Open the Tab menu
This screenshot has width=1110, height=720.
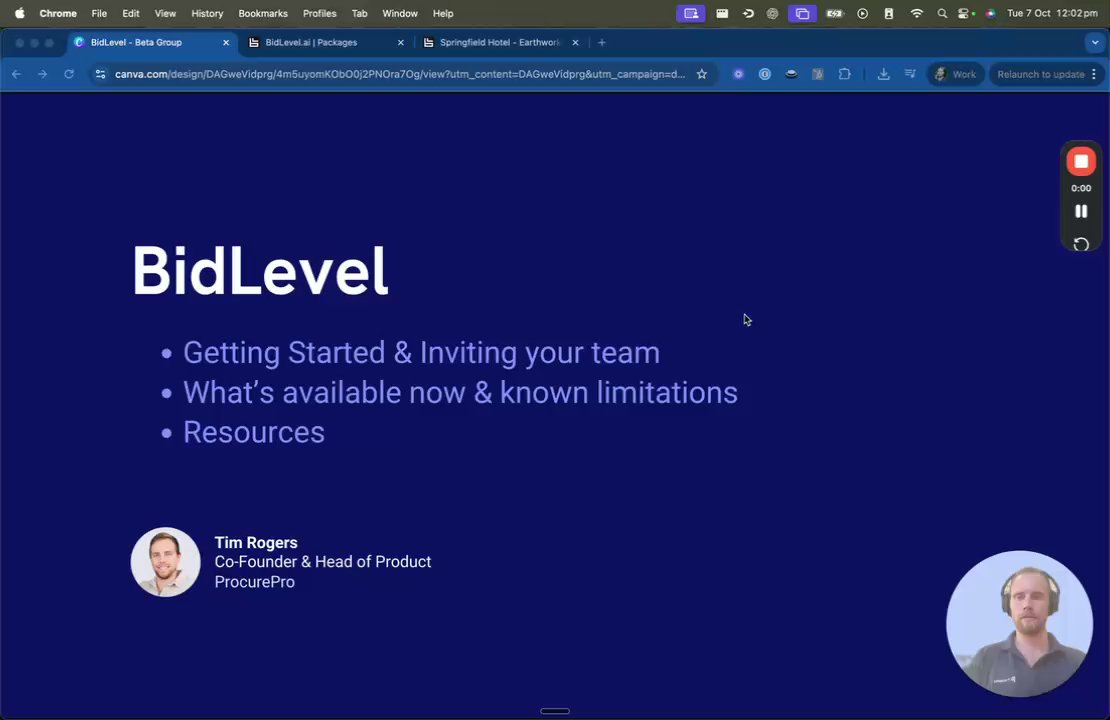(x=360, y=13)
